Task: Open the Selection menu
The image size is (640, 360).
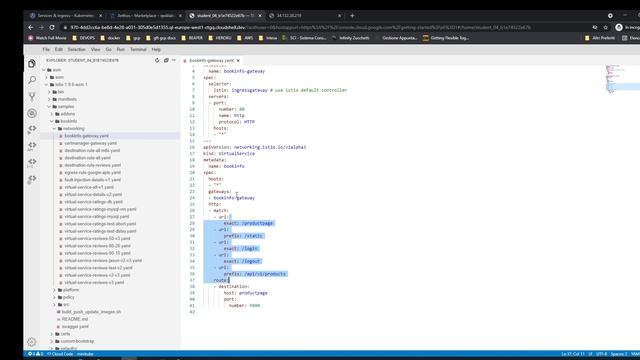Action: (x=76, y=49)
